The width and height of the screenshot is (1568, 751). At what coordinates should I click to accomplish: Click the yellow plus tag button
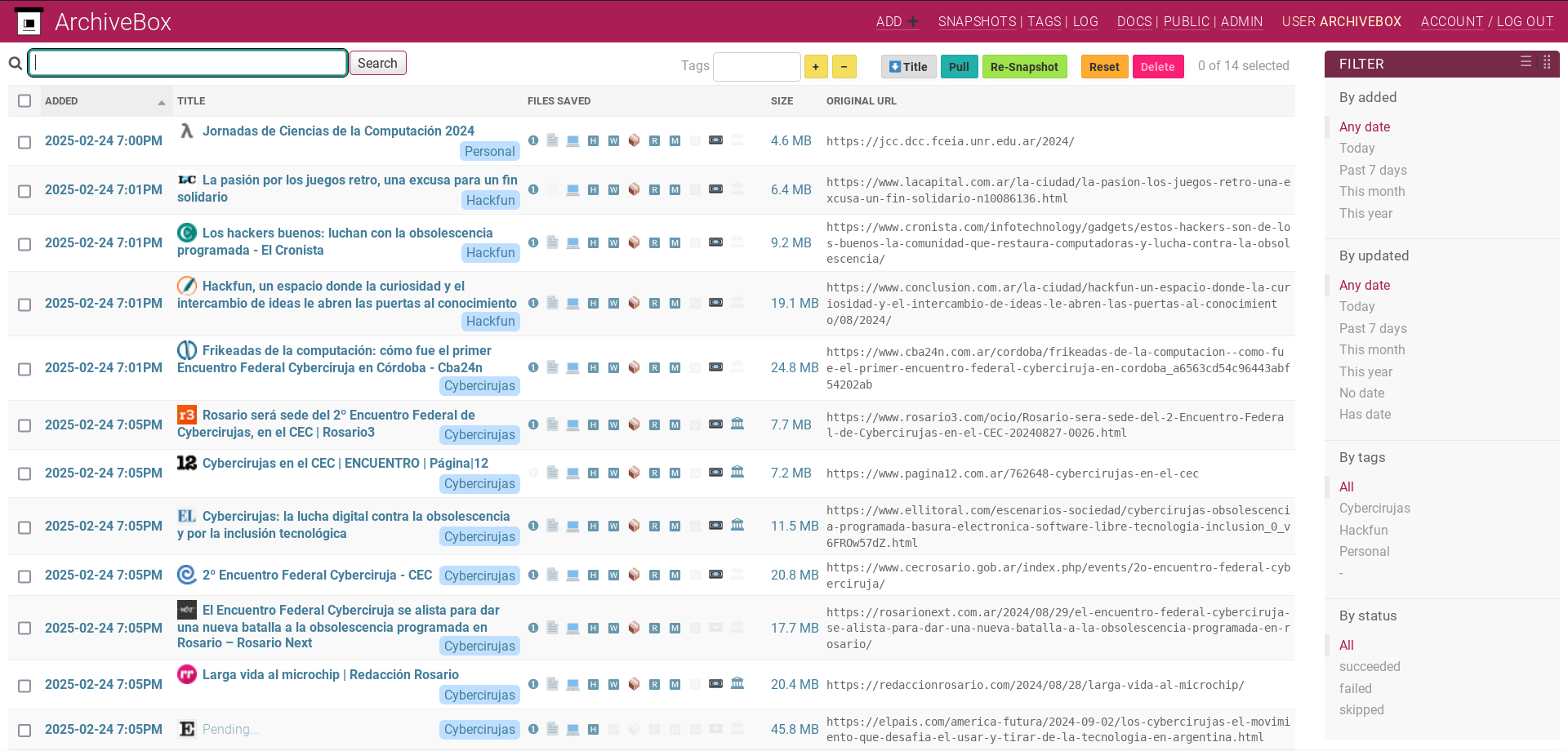coord(816,67)
